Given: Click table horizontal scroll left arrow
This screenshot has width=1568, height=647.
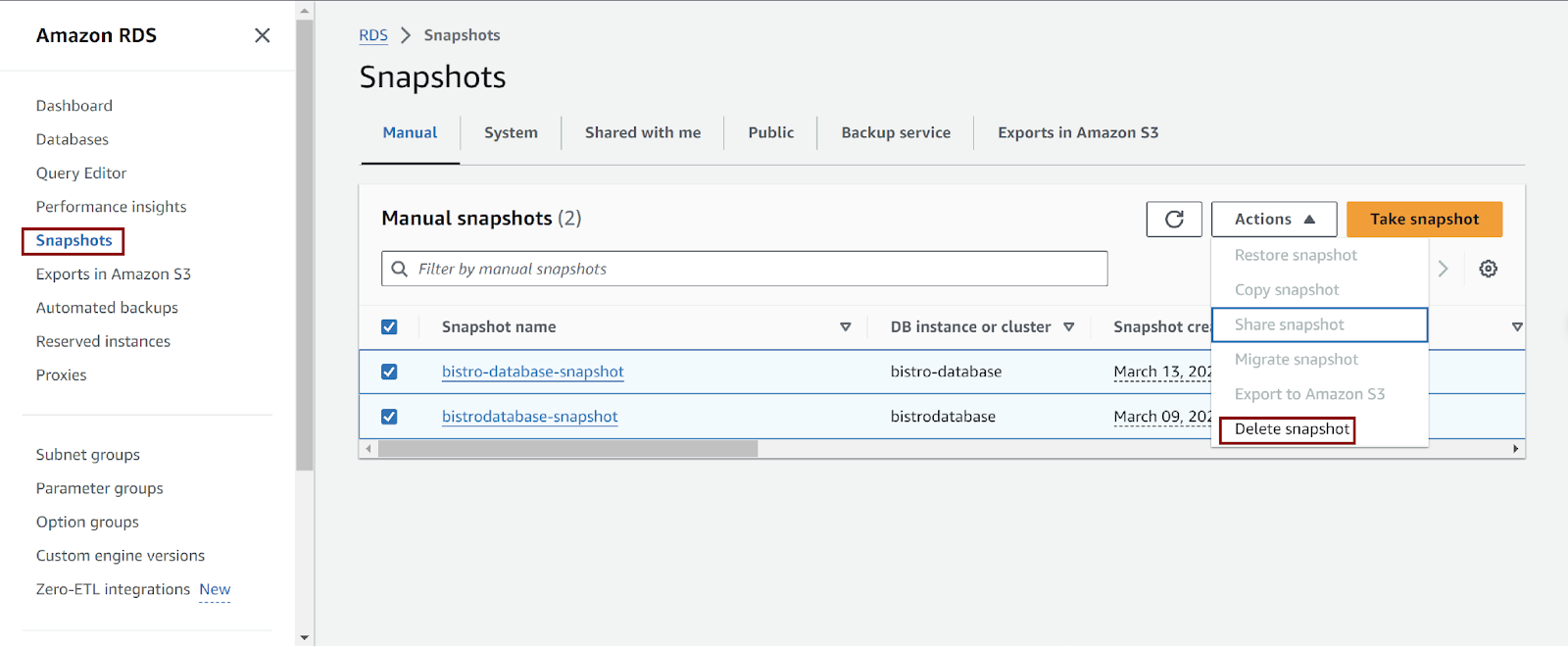Looking at the screenshot, I should [x=368, y=449].
